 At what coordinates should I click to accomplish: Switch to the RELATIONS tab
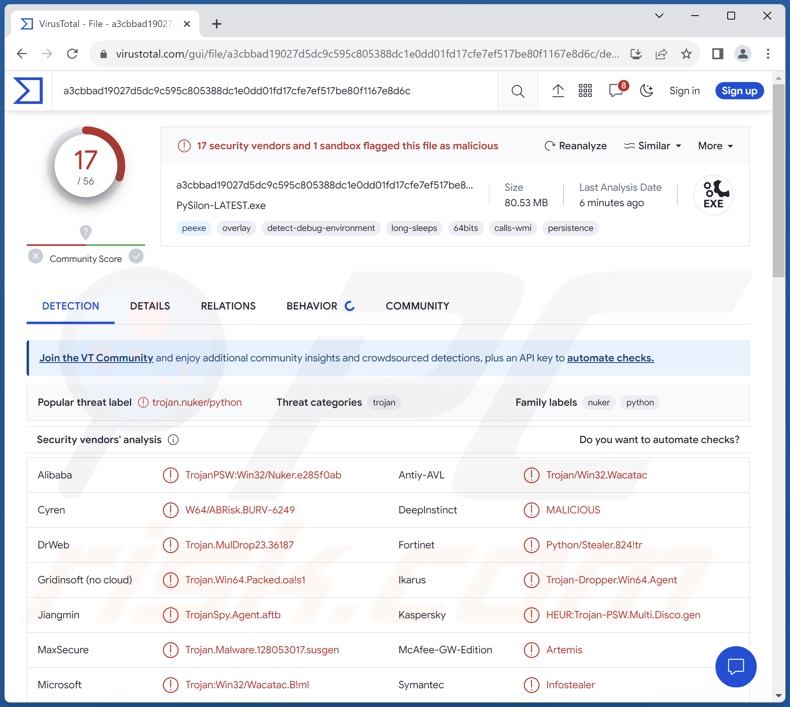[x=228, y=306]
